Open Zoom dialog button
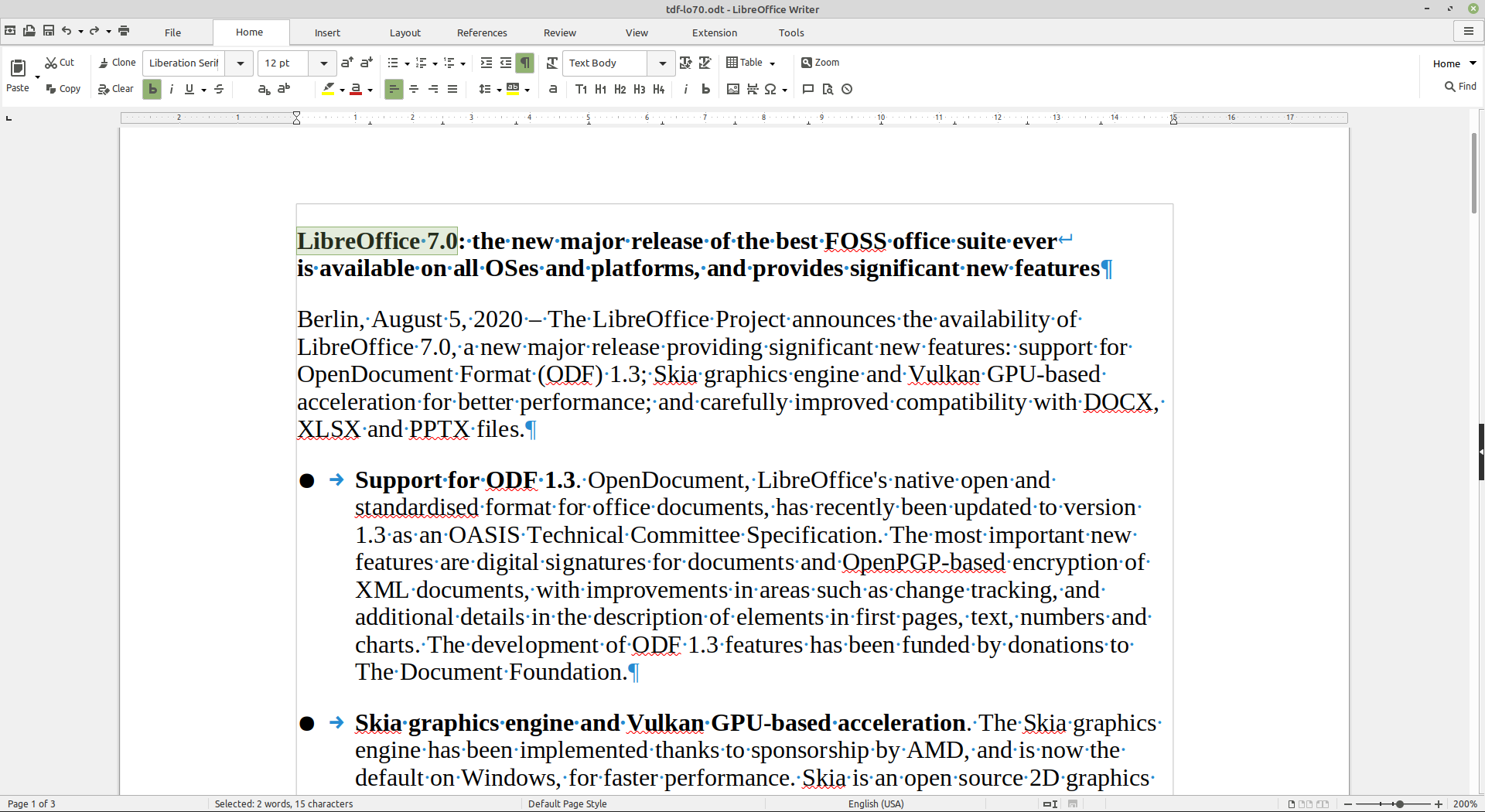Screen dimensions: 1485x812 pyautogui.click(x=821, y=63)
